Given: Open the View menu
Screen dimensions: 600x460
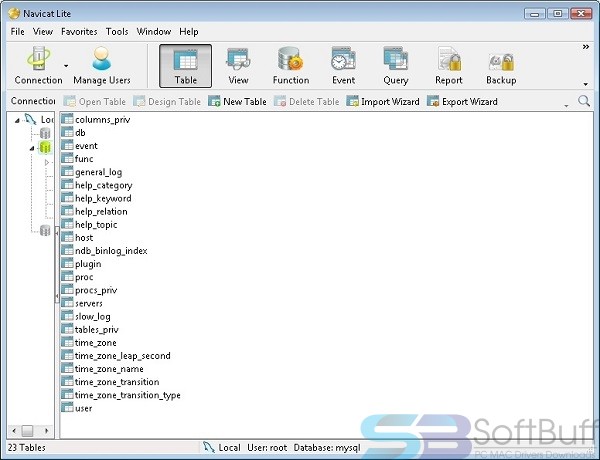Looking at the screenshot, I should coord(43,31).
